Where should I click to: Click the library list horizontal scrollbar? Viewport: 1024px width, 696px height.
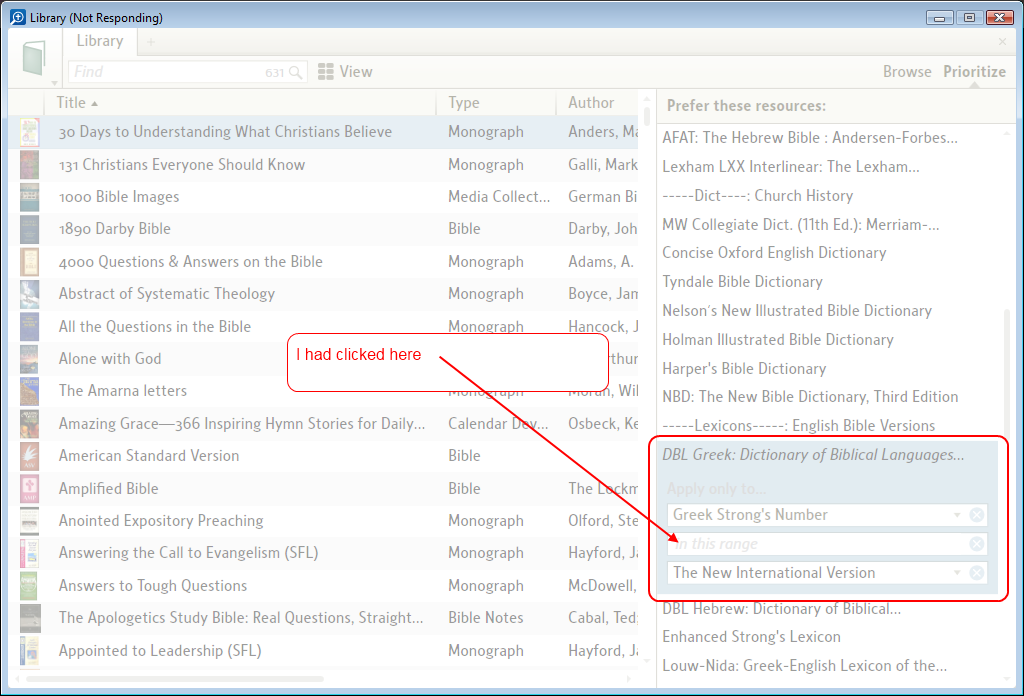coord(175,679)
